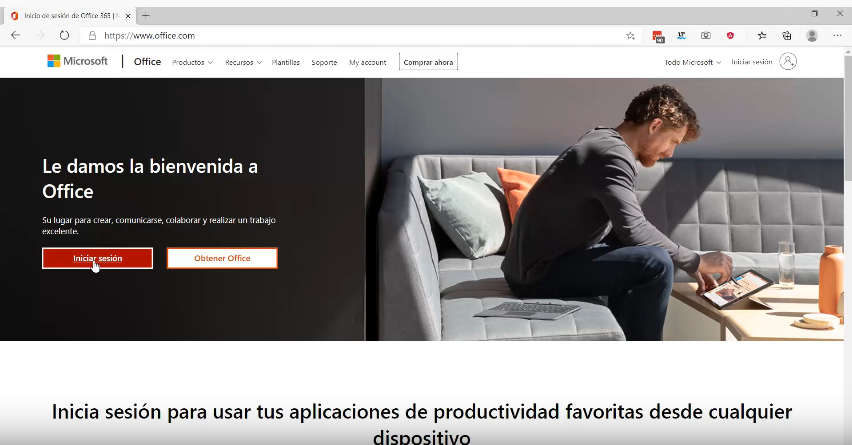Viewport: 852px width, 445px height.
Task: Click the browser profile avatar icon
Action: pos(812,35)
